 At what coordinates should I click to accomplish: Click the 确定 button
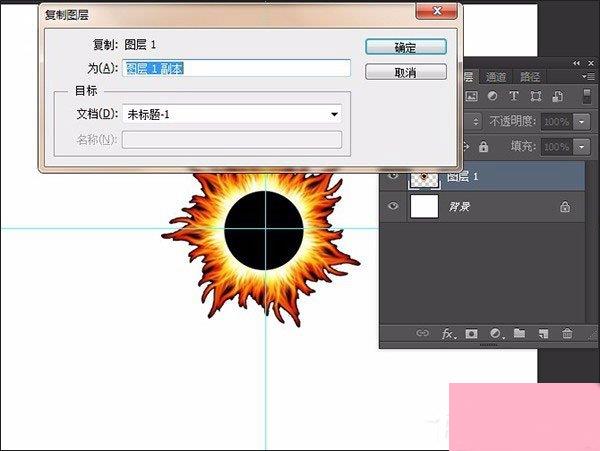click(406, 47)
